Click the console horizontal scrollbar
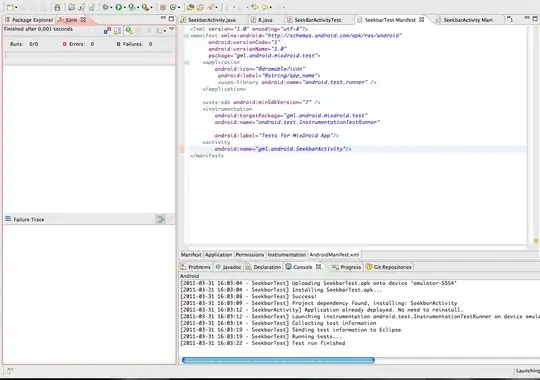Viewport: 540px width, 380px height. (278, 360)
